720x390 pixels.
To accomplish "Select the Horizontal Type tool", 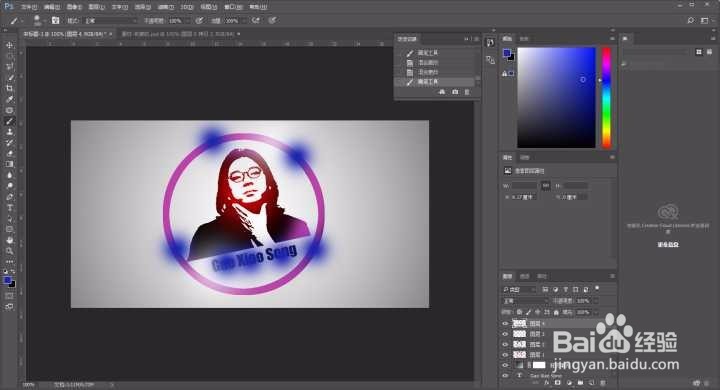I will pyautogui.click(x=9, y=208).
